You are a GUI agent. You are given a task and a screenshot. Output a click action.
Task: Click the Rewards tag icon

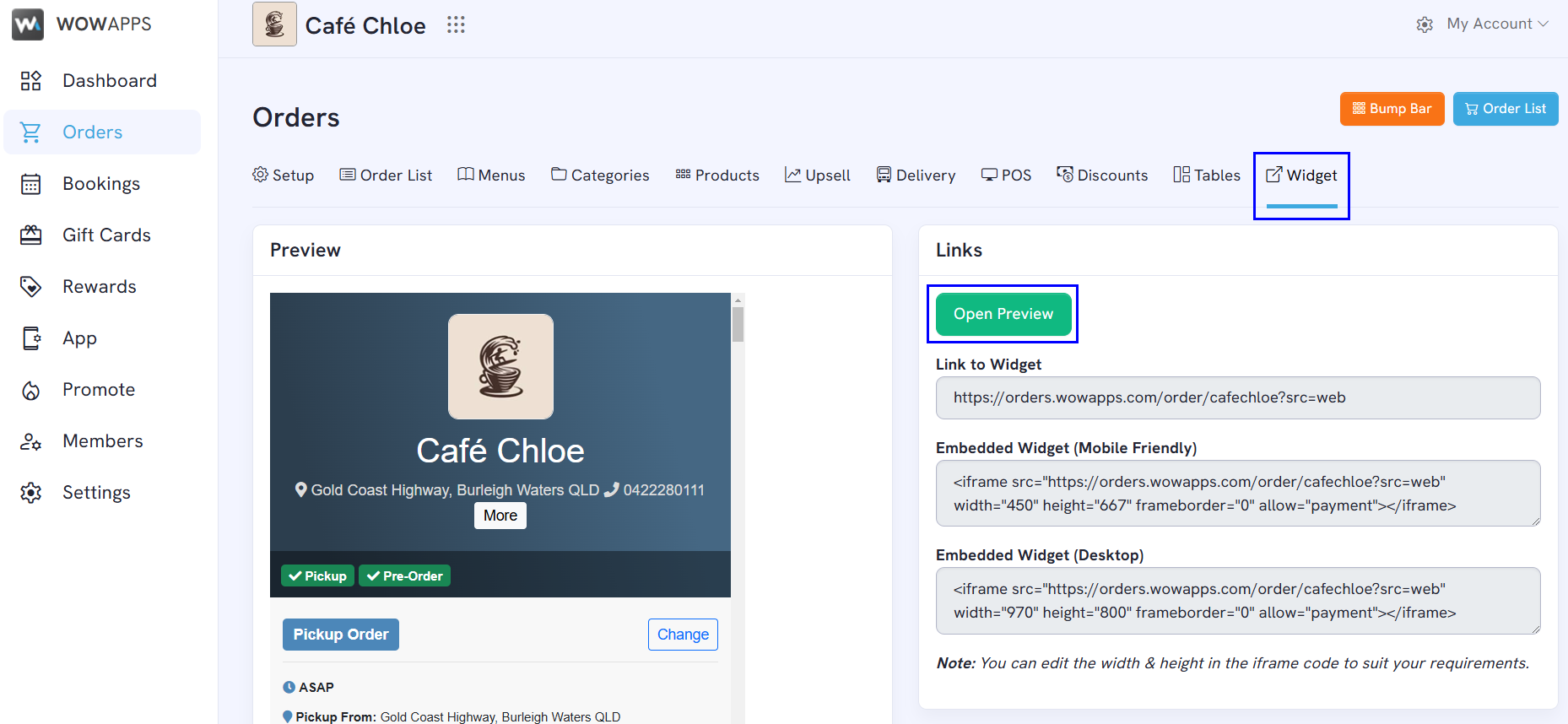point(30,287)
